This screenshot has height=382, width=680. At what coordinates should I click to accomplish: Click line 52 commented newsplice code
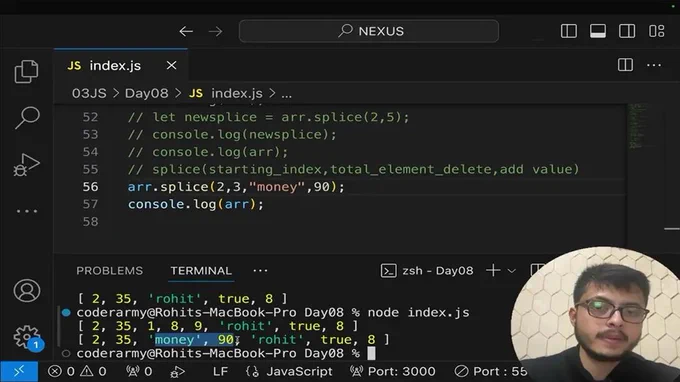click(x=268, y=117)
